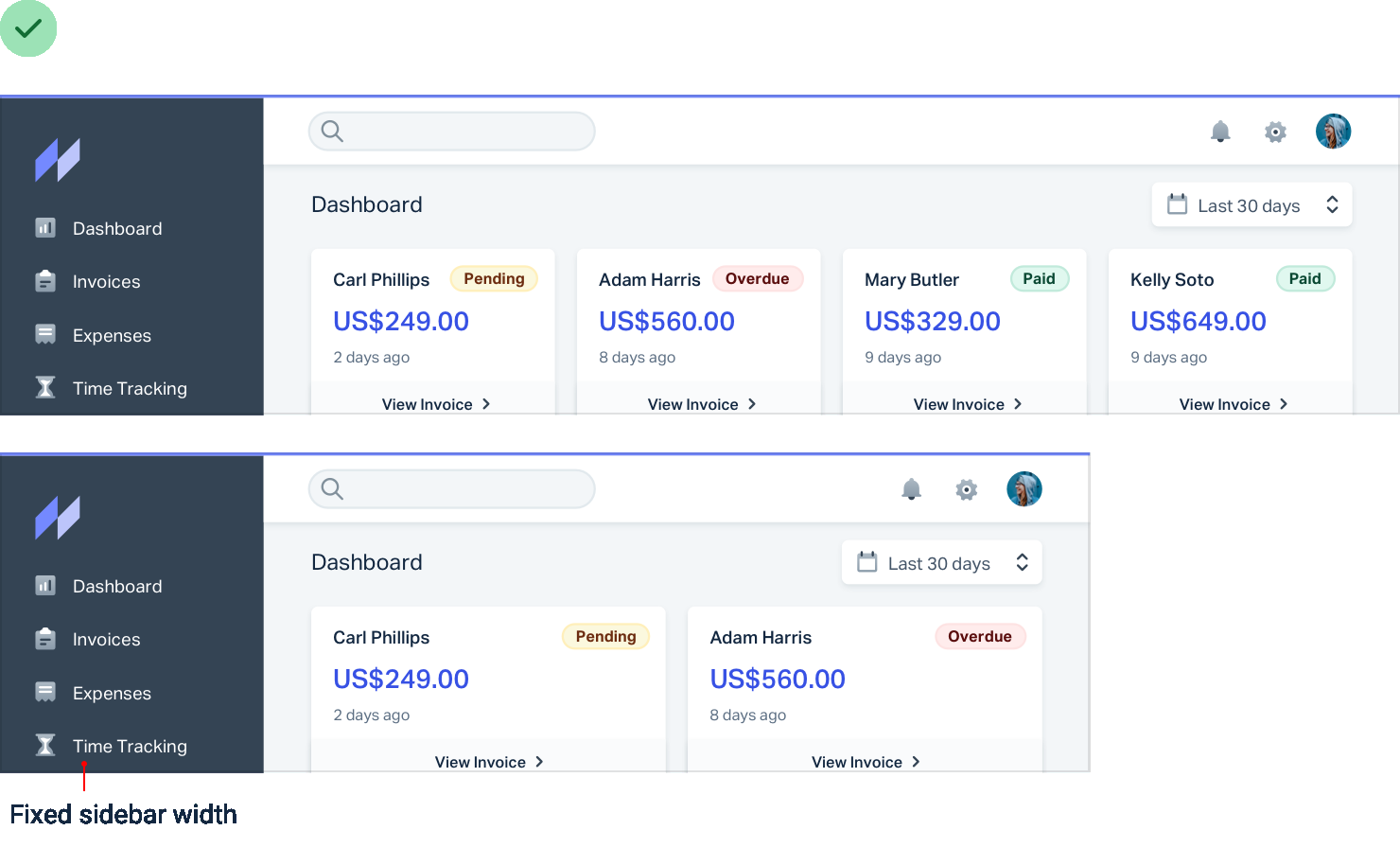Click the user avatar in the top dashboard
1400x848 pixels.
point(1333,132)
